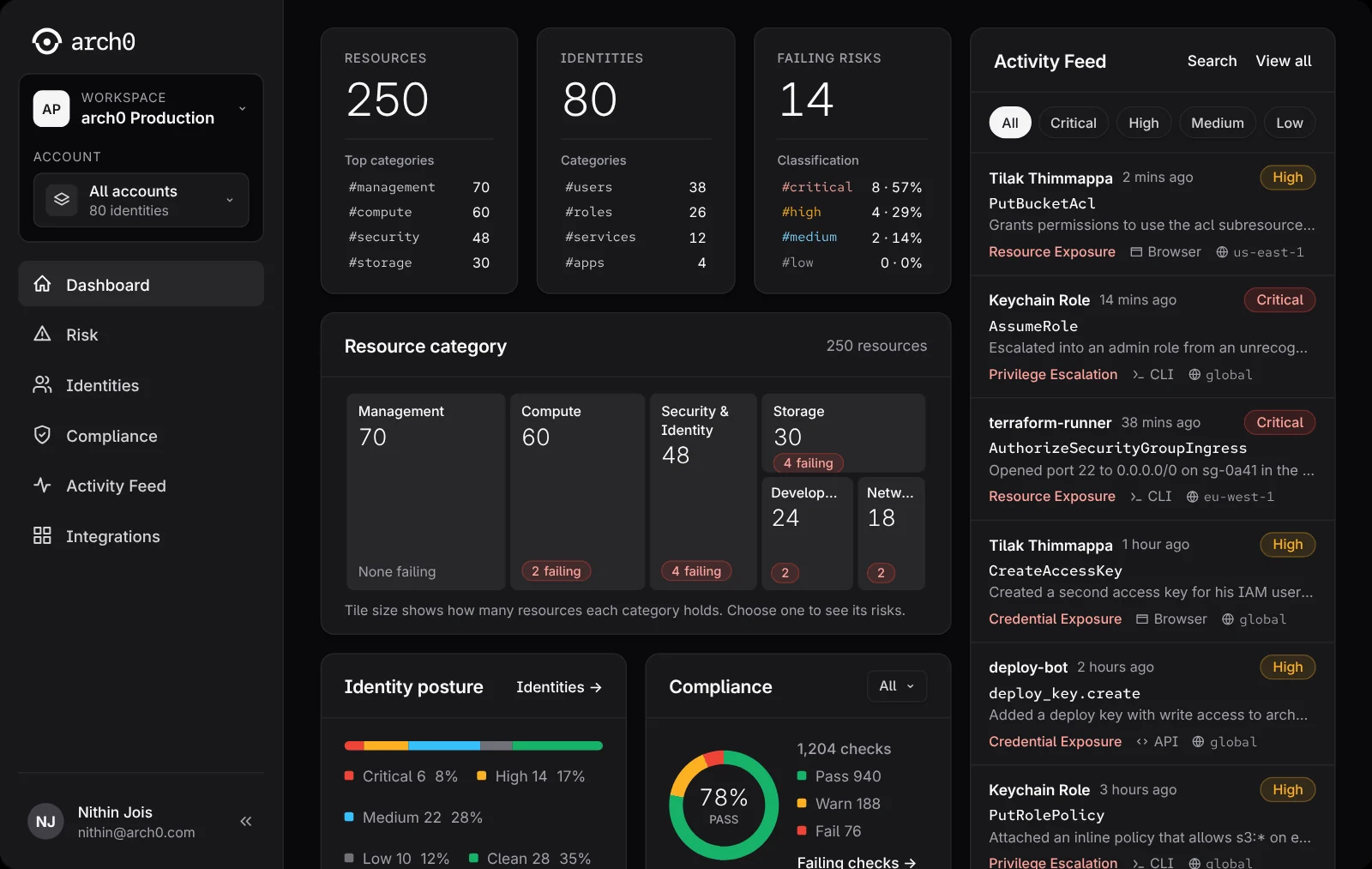Follow the Identities arrow link
This screenshot has width=1372, height=869.
click(559, 687)
